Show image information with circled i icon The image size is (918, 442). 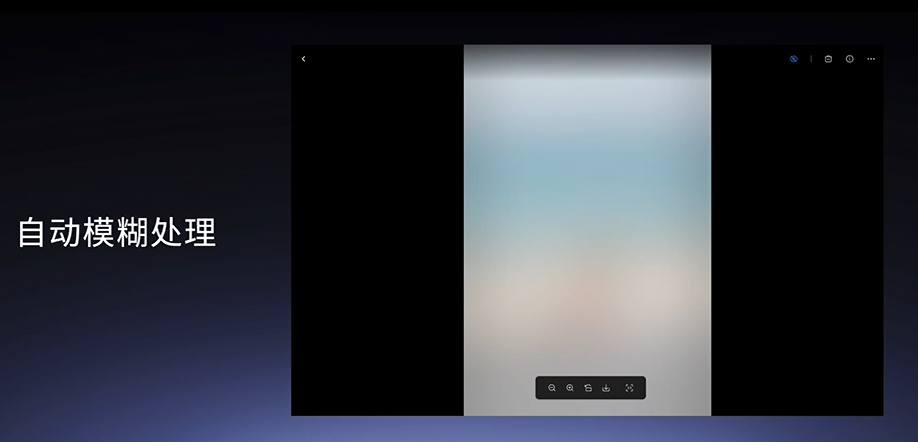[850, 59]
